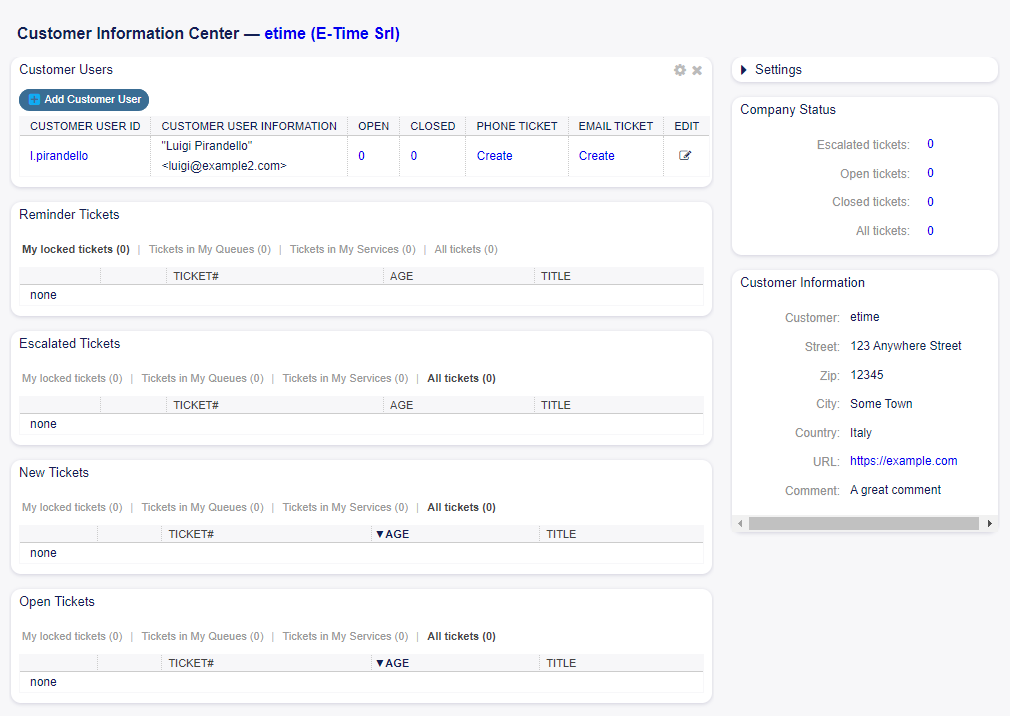This screenshot has width=1010, height=716.
Task: Toggle AGE sort arrow in New Tickets table
Action: click(x=378, y=533)
